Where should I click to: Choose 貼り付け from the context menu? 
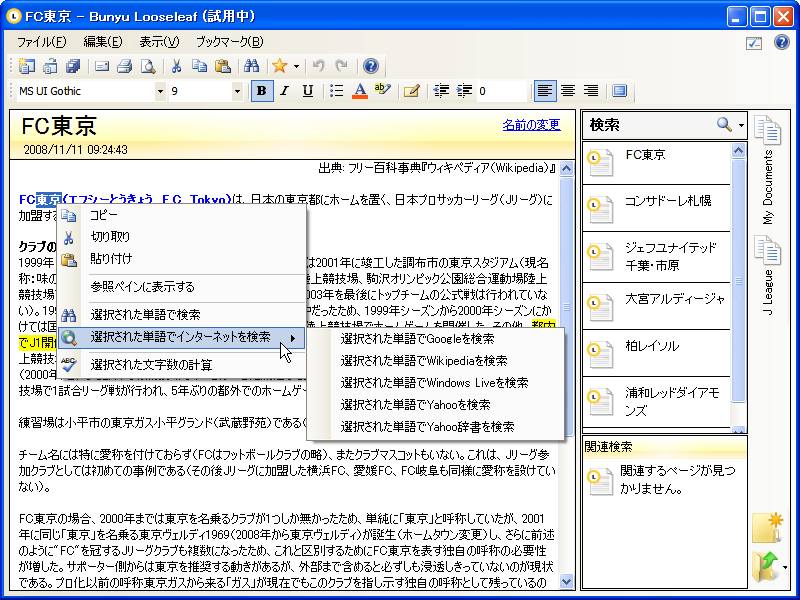click(x=182, y=259)
